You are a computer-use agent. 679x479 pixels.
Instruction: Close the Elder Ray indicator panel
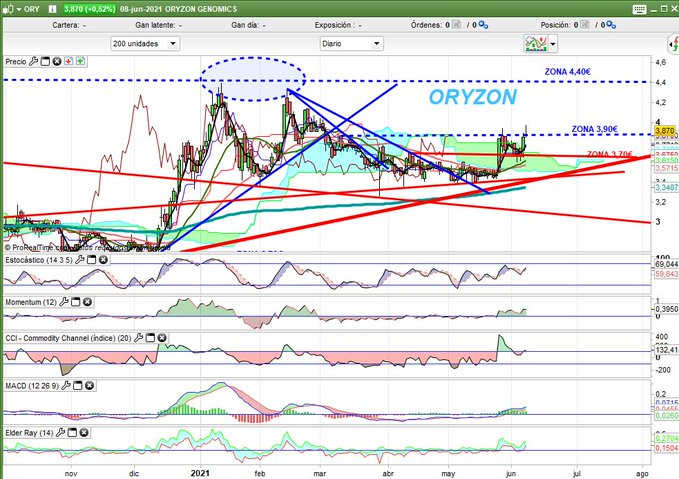pos(84,432)
